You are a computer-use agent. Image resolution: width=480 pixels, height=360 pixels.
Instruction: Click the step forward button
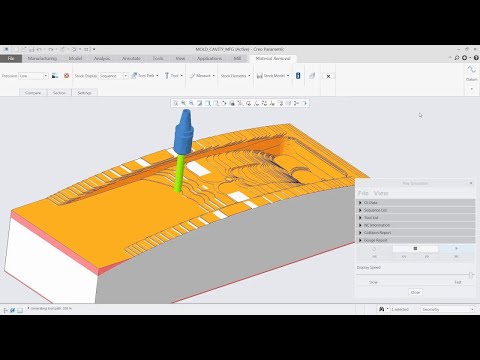tap(427, 256)
